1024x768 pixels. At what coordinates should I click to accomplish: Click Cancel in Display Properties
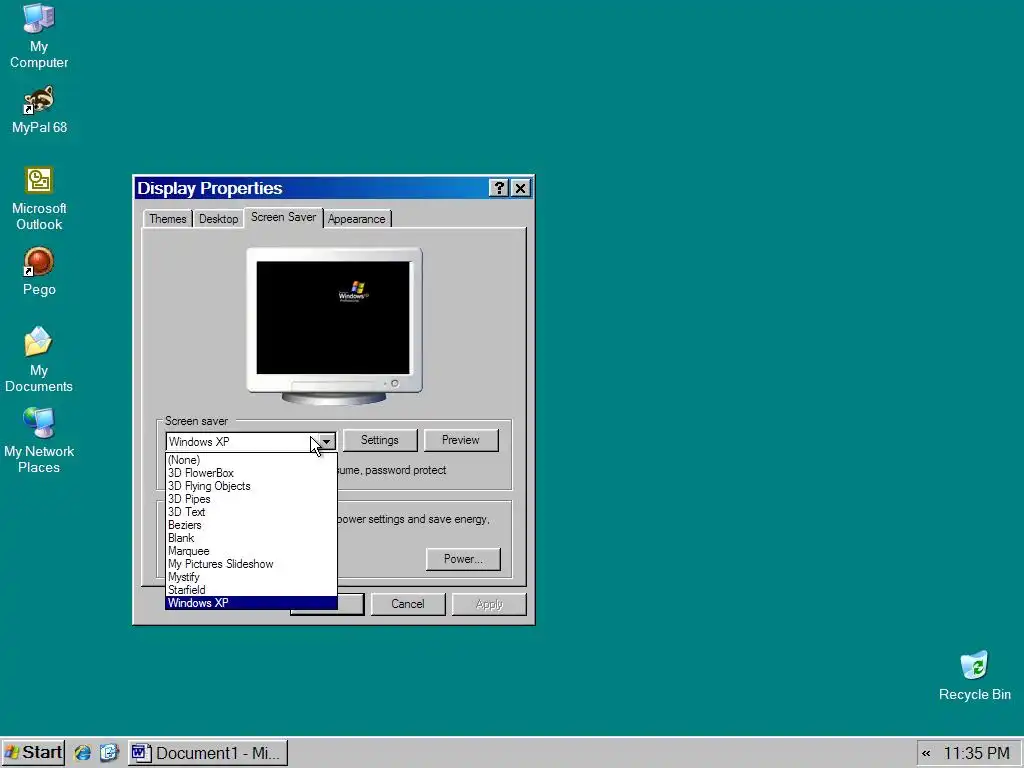[408, 604]
